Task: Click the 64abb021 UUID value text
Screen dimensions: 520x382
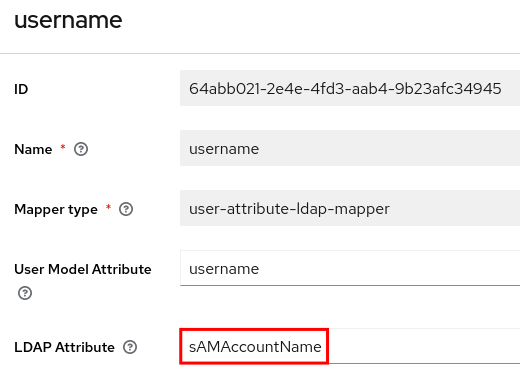Action: [x=345, y=89]
